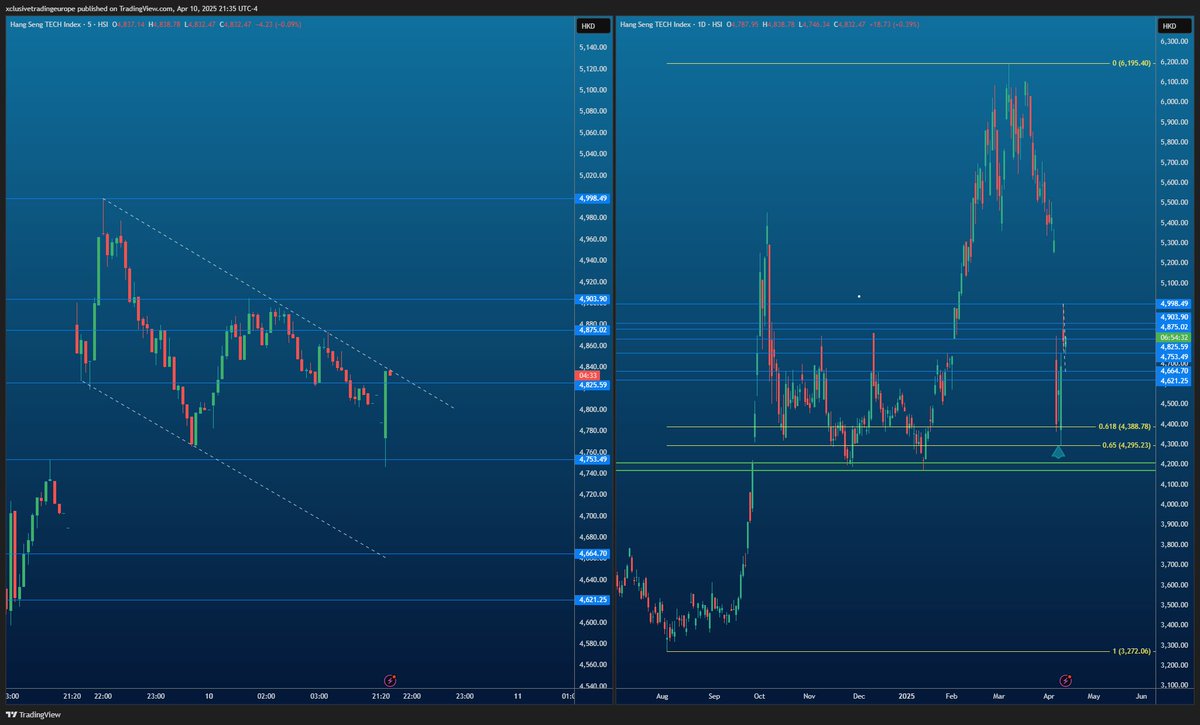Viewport: 1200px width, 725px height.
Task: Click the 04:33 bar countdown label
Action: pos(587,375)
